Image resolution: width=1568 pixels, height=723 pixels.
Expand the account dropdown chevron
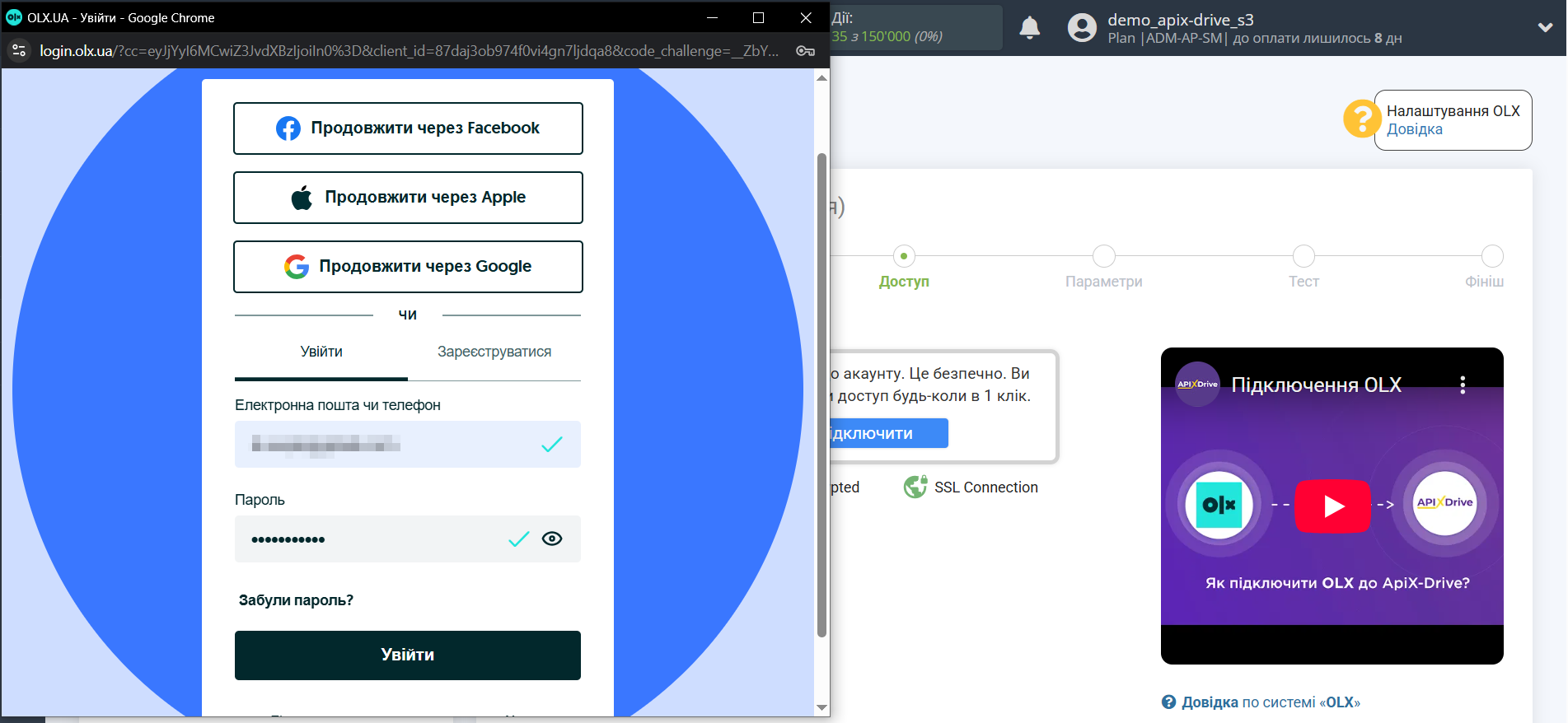pyautogui.click(x=1545, y=27)
